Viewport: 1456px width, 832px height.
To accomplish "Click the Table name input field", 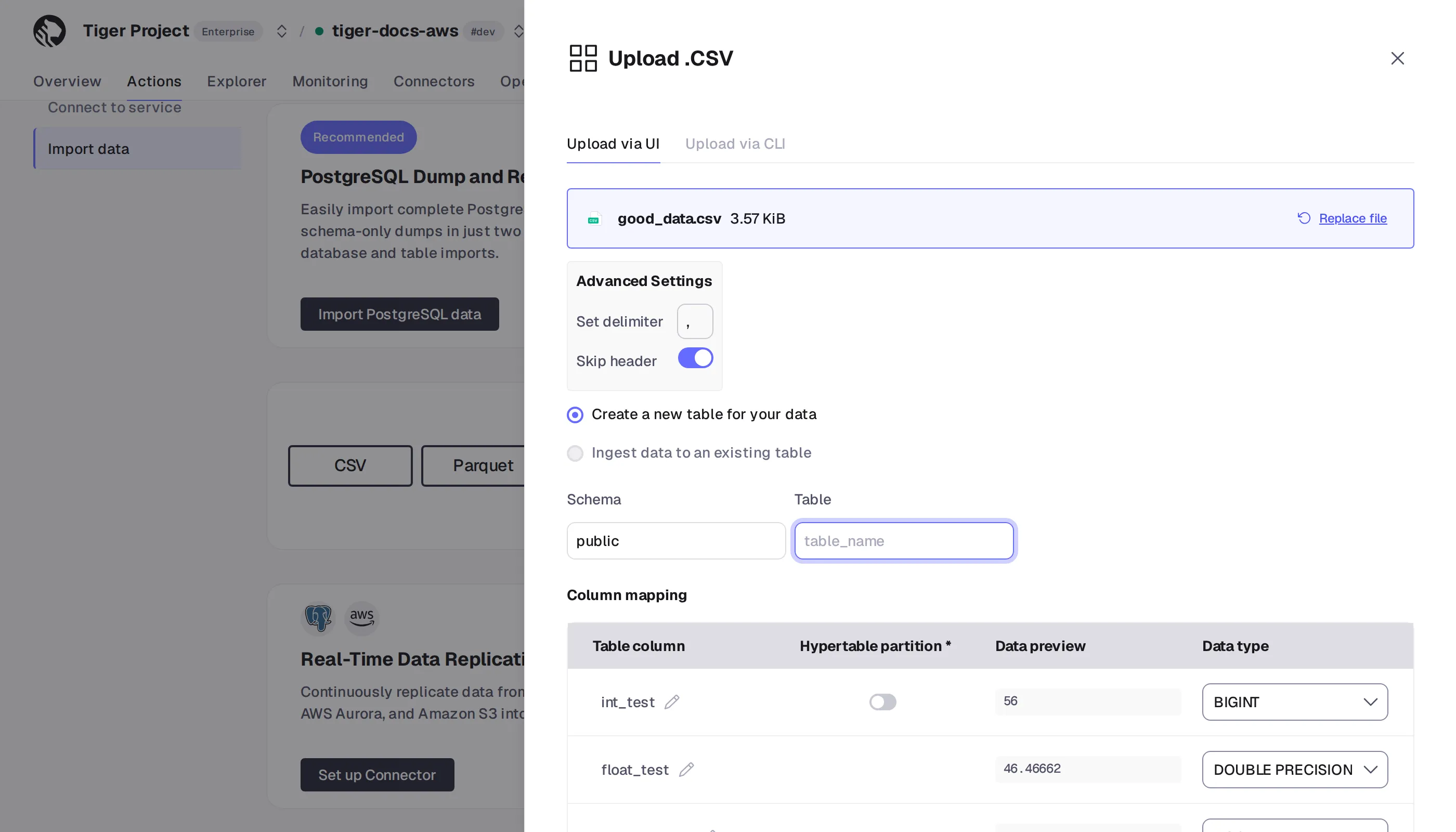I will (x=903, y=541).
